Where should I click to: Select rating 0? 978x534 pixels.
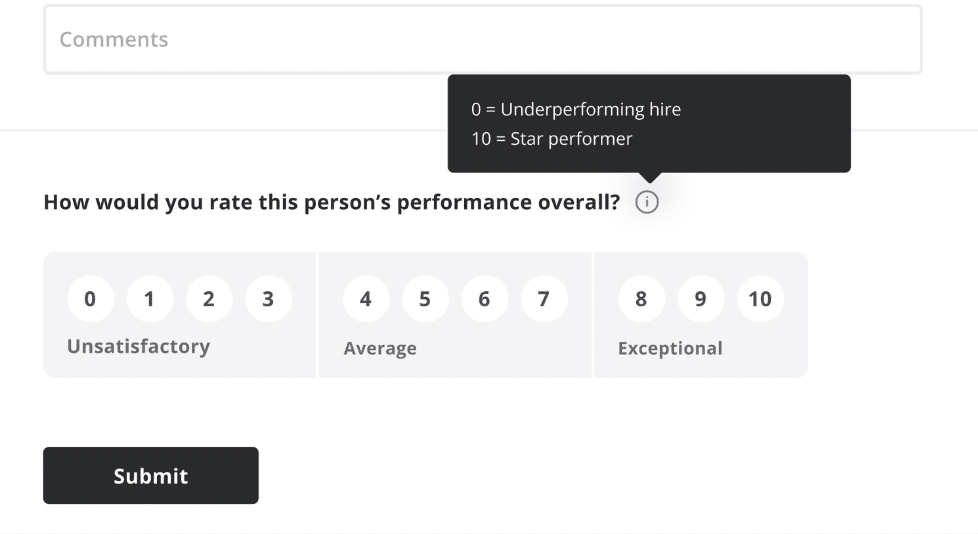[x=90, y=299]
